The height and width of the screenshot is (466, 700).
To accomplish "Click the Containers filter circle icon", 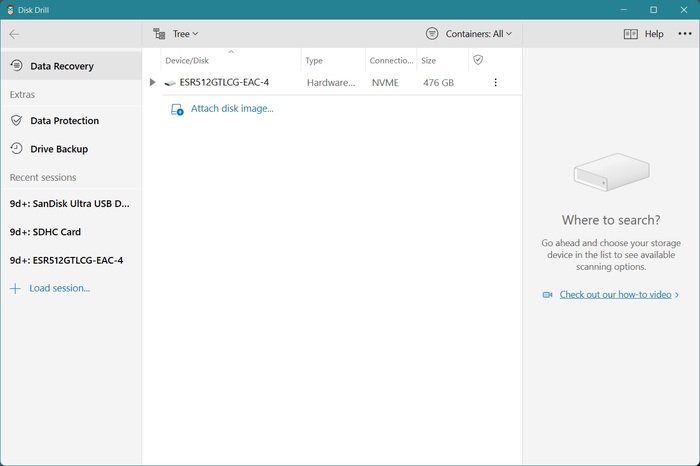I will (x=432, y=34).
